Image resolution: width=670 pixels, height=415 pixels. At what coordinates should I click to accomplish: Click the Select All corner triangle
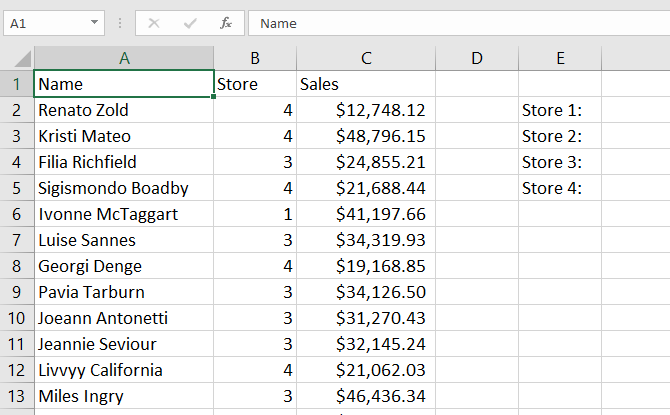(x=17, y=58)
